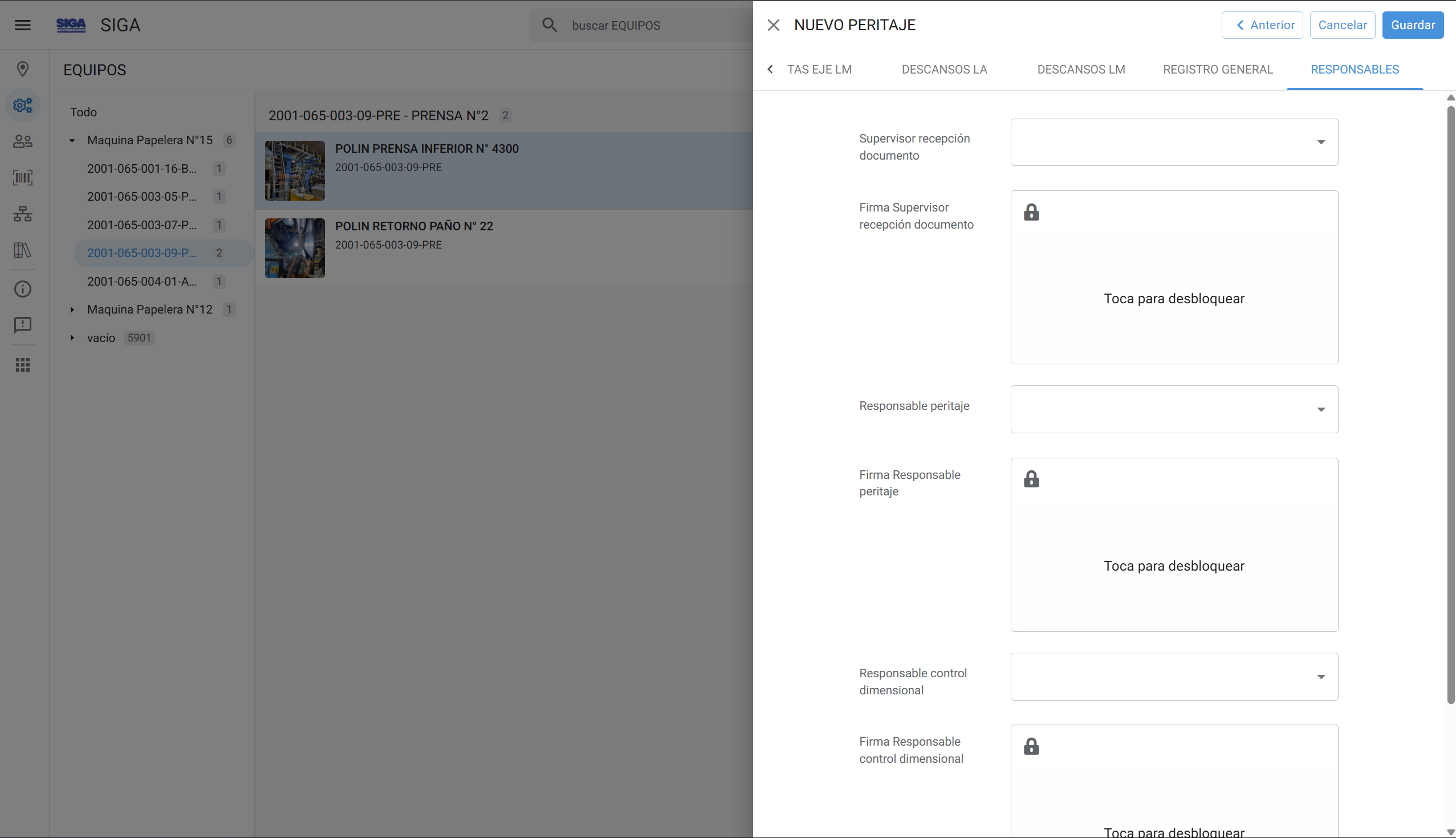
Task: Unlock Firma Responsable control dimensional lock
Action: [1031, 746]
